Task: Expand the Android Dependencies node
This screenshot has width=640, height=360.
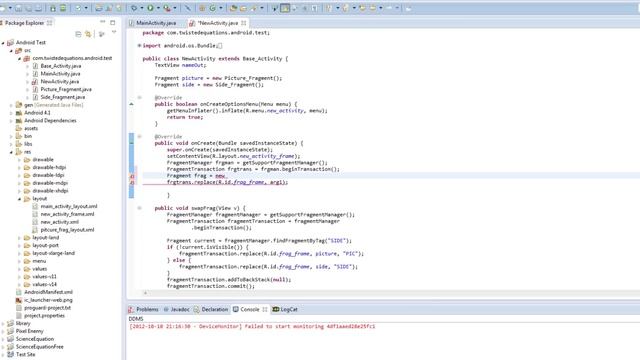Action: (x=11, y=121)
